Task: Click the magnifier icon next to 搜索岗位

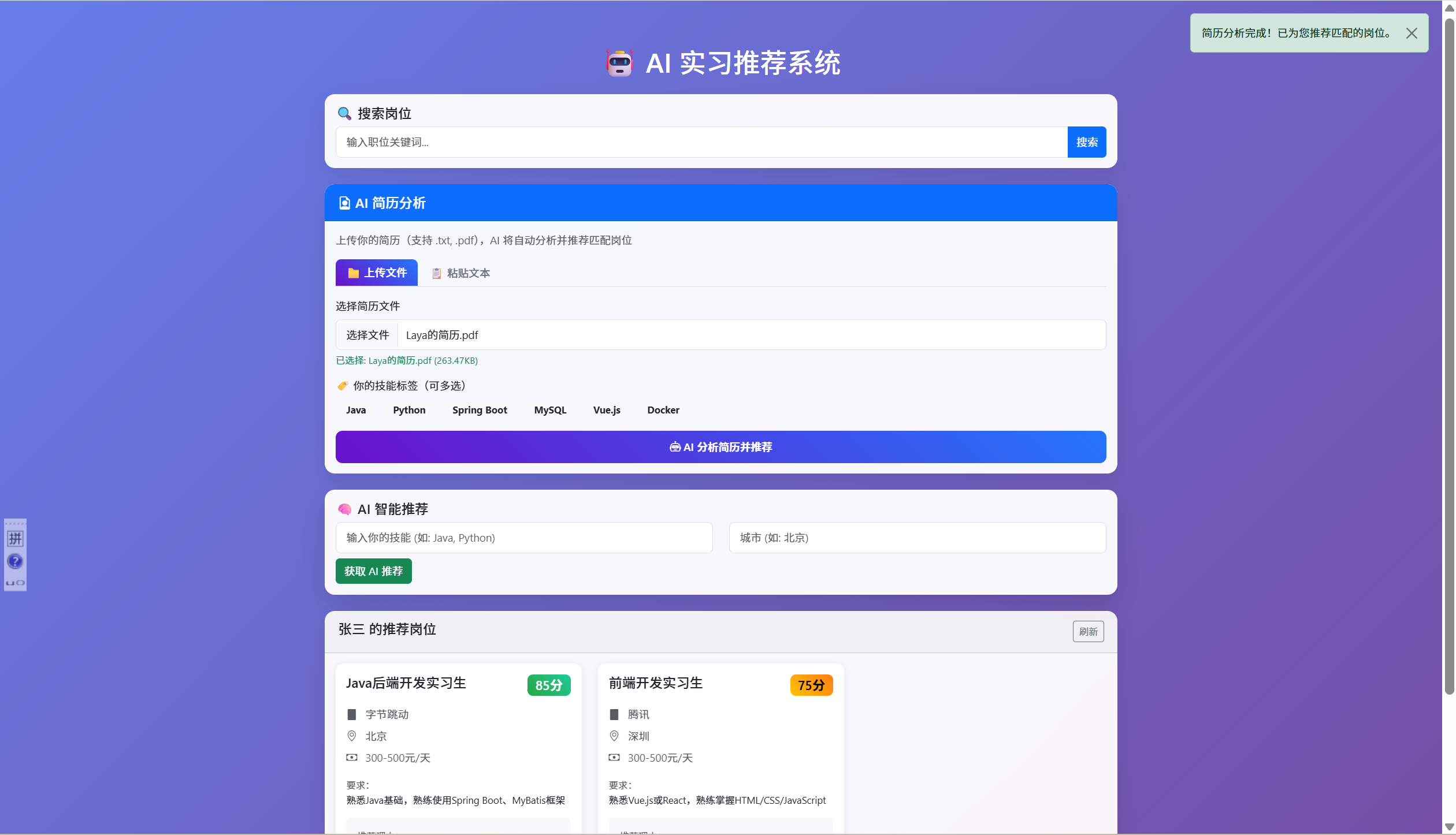Action: click(344, 113)
